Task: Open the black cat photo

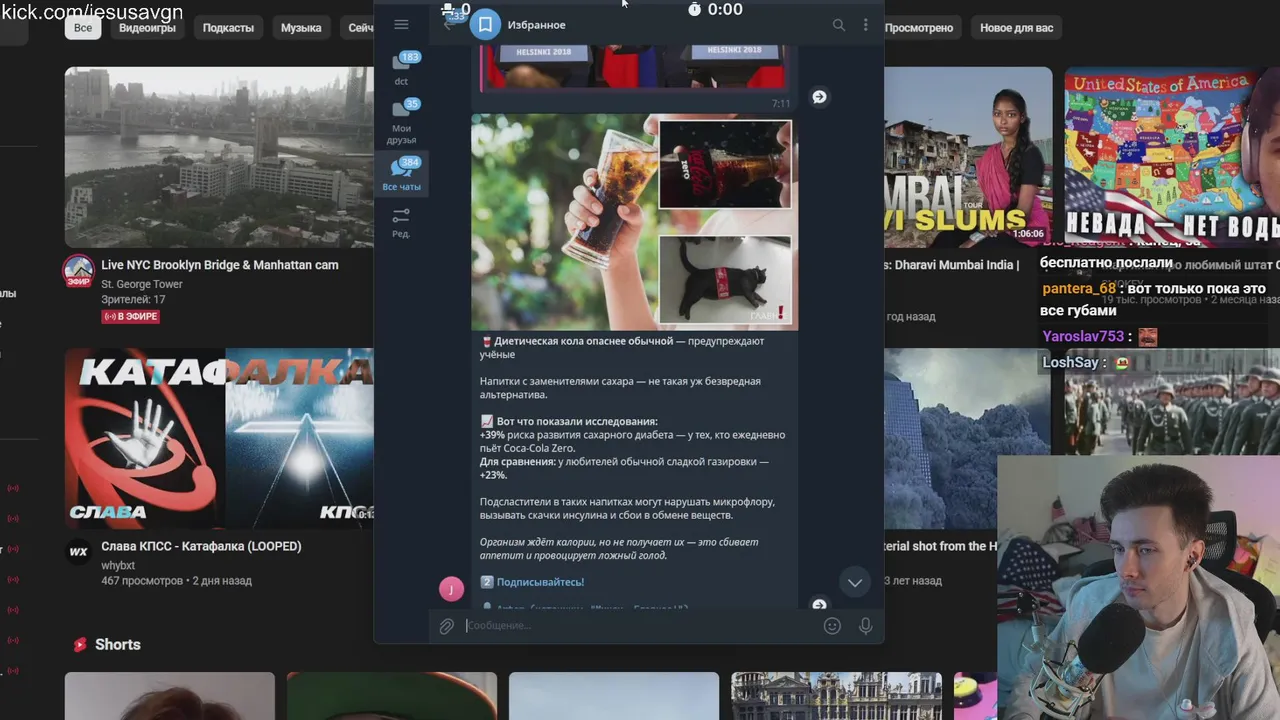Action: tap(725, 280)
